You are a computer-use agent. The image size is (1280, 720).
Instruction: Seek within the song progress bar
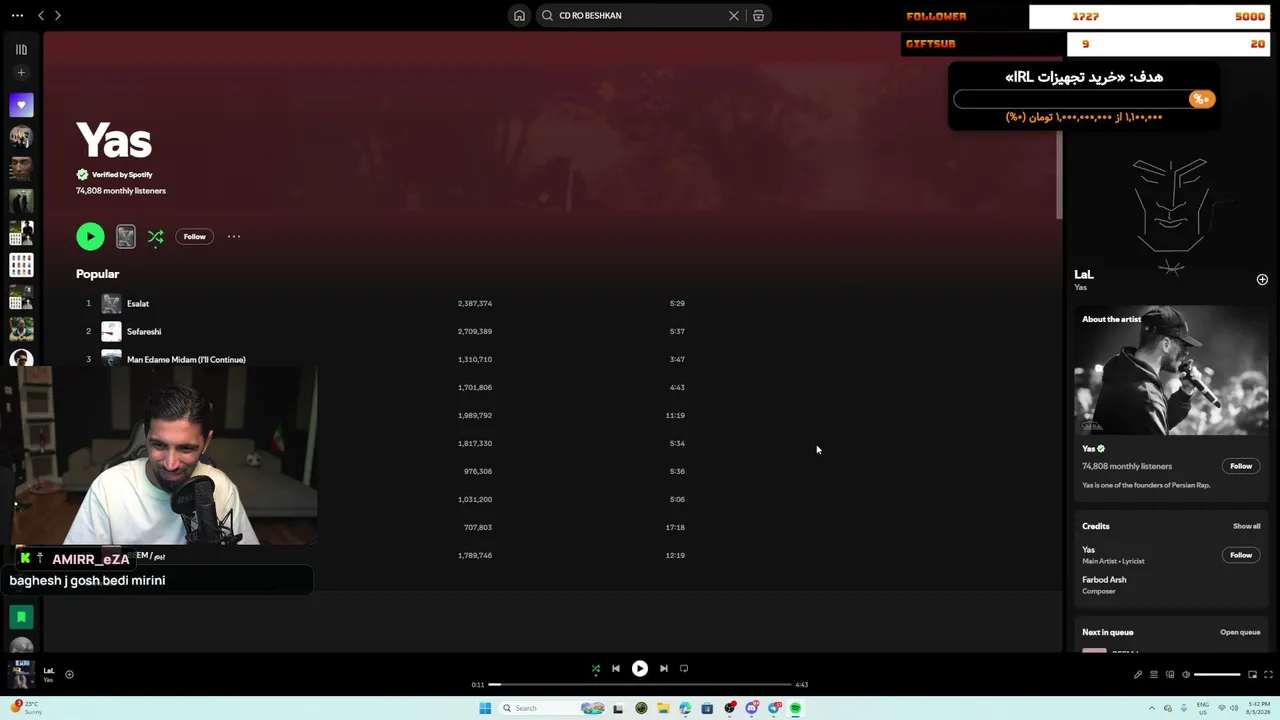[640, 685]
